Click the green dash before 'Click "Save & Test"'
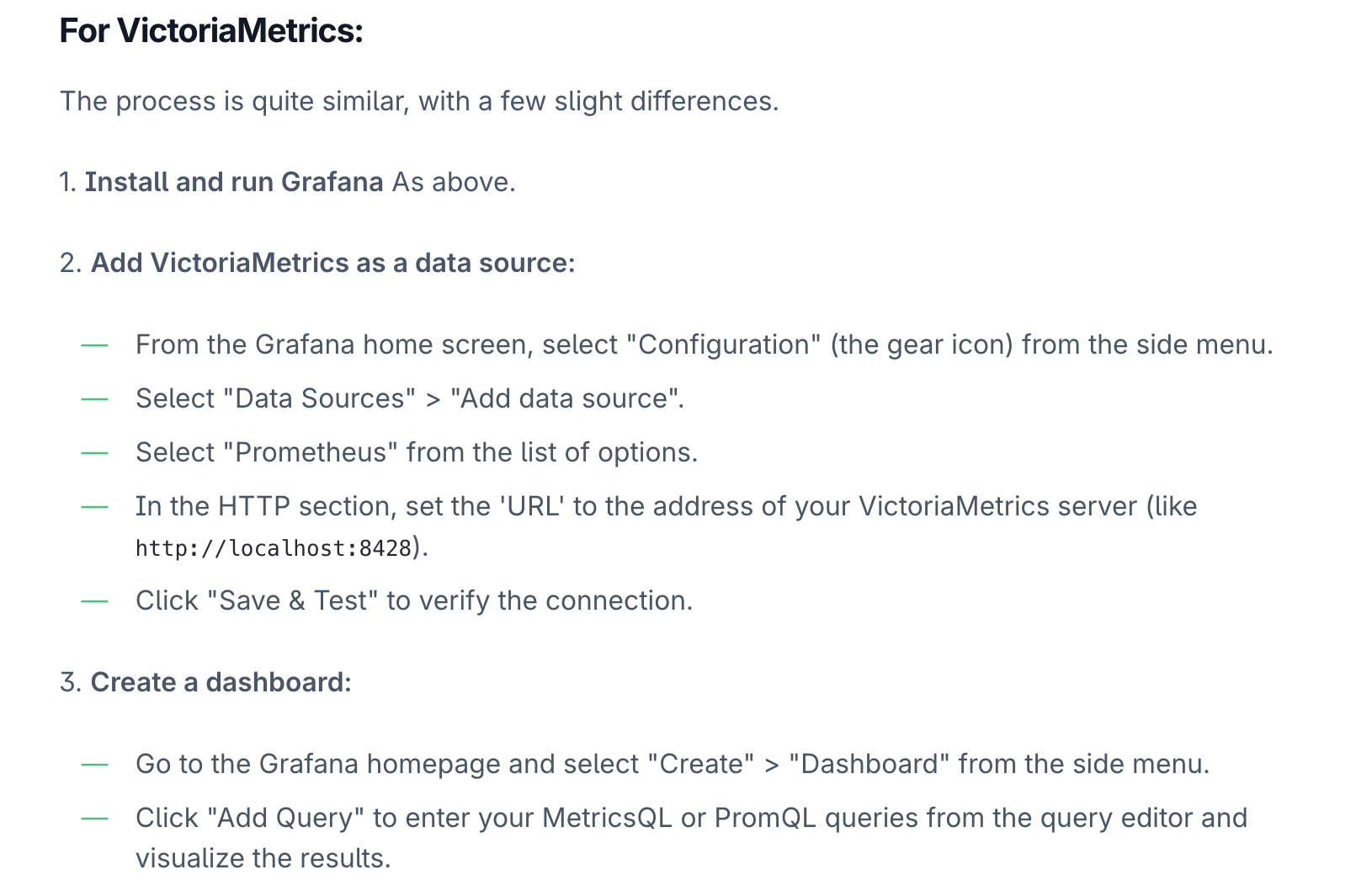1372x891 pixels. [x=94, y=600]
